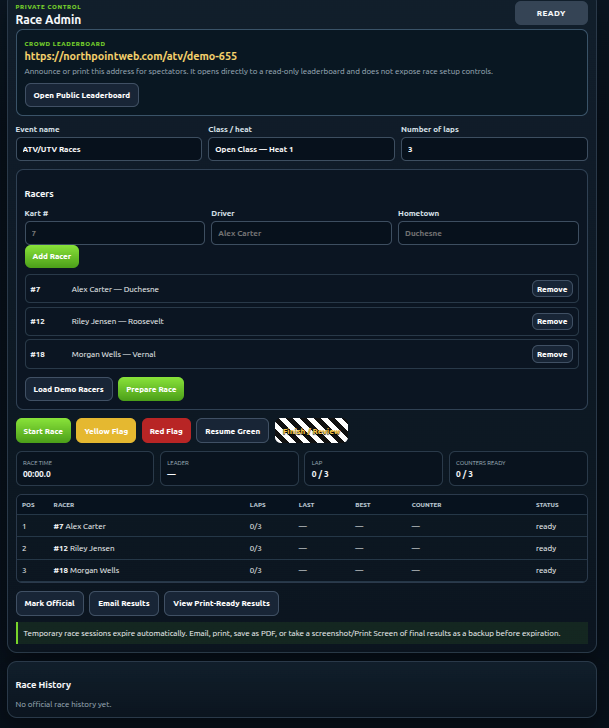Viewport: 609px width, 728px height.
Task: Open View Print-Ready Results
Action: coord(221,604)
